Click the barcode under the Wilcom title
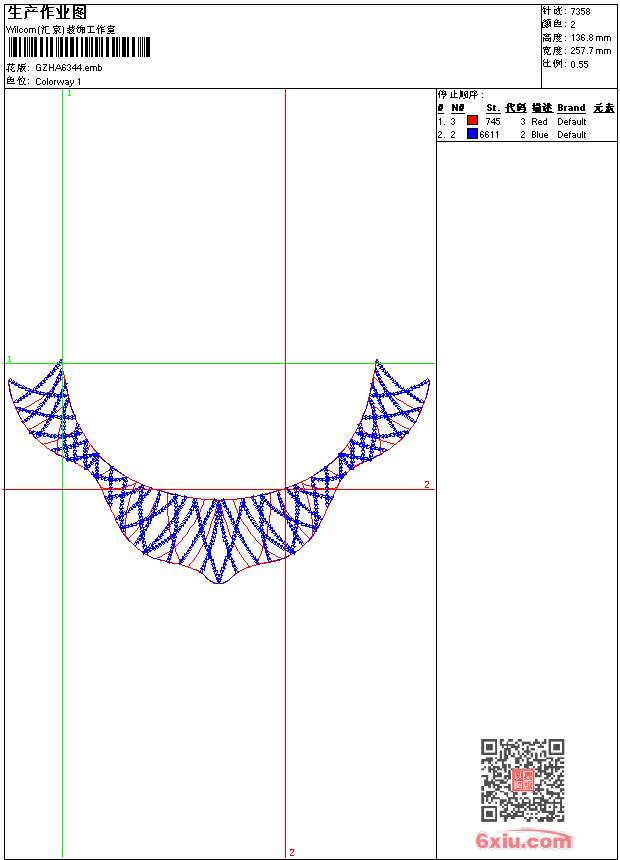620x860 pixels. tap(79, 47)
